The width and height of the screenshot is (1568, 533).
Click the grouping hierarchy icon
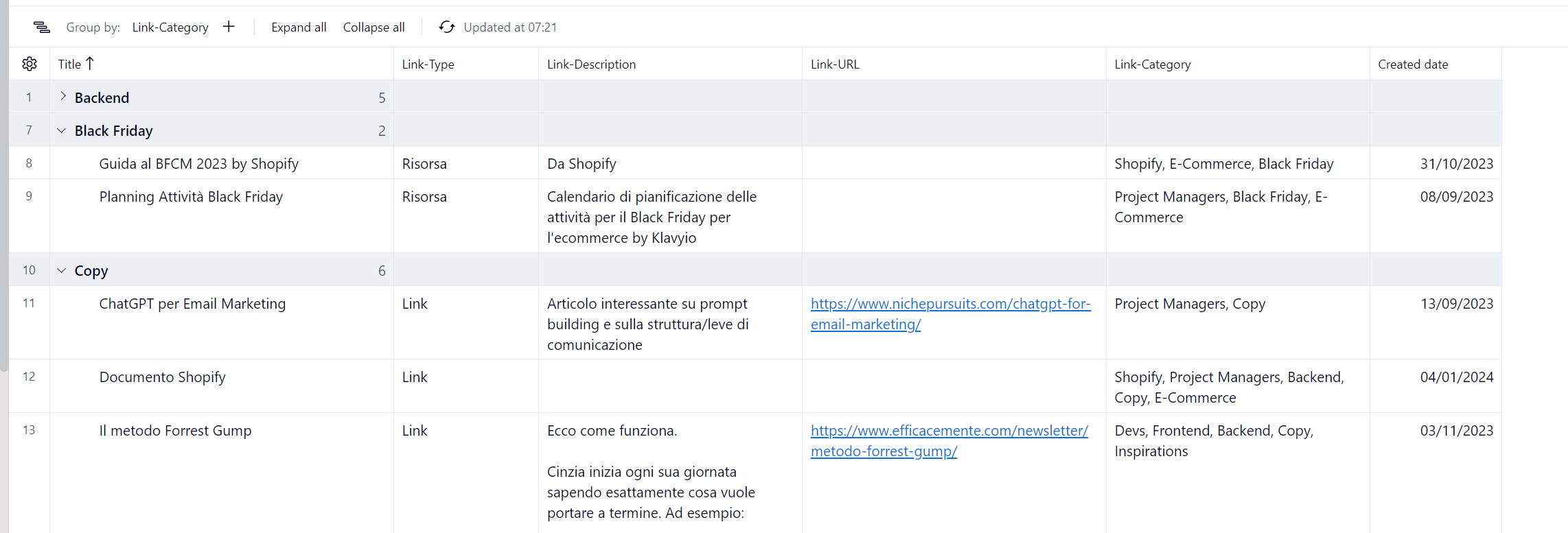[x=42, y=27]
